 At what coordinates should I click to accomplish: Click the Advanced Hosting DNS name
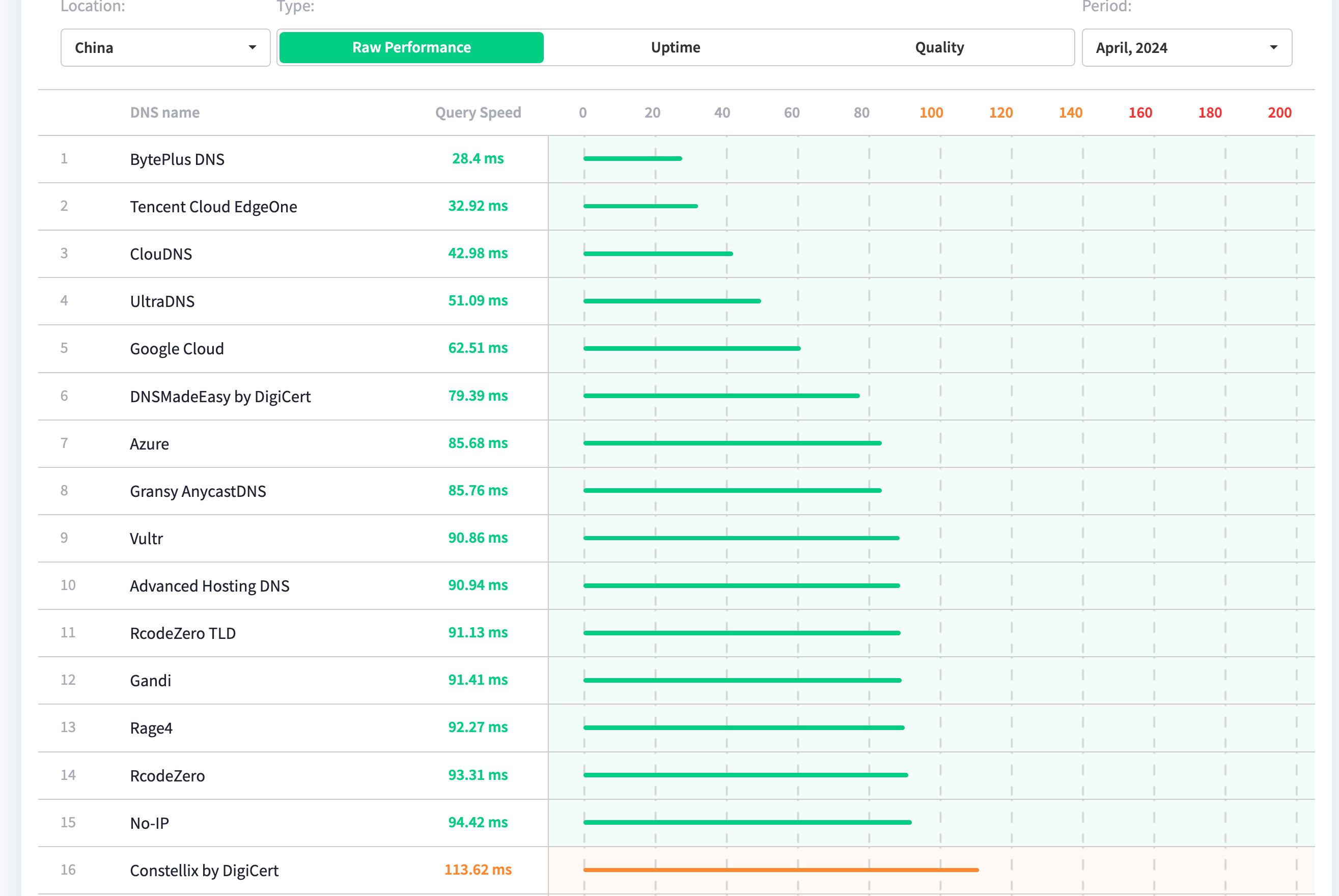tap(209, 586)
